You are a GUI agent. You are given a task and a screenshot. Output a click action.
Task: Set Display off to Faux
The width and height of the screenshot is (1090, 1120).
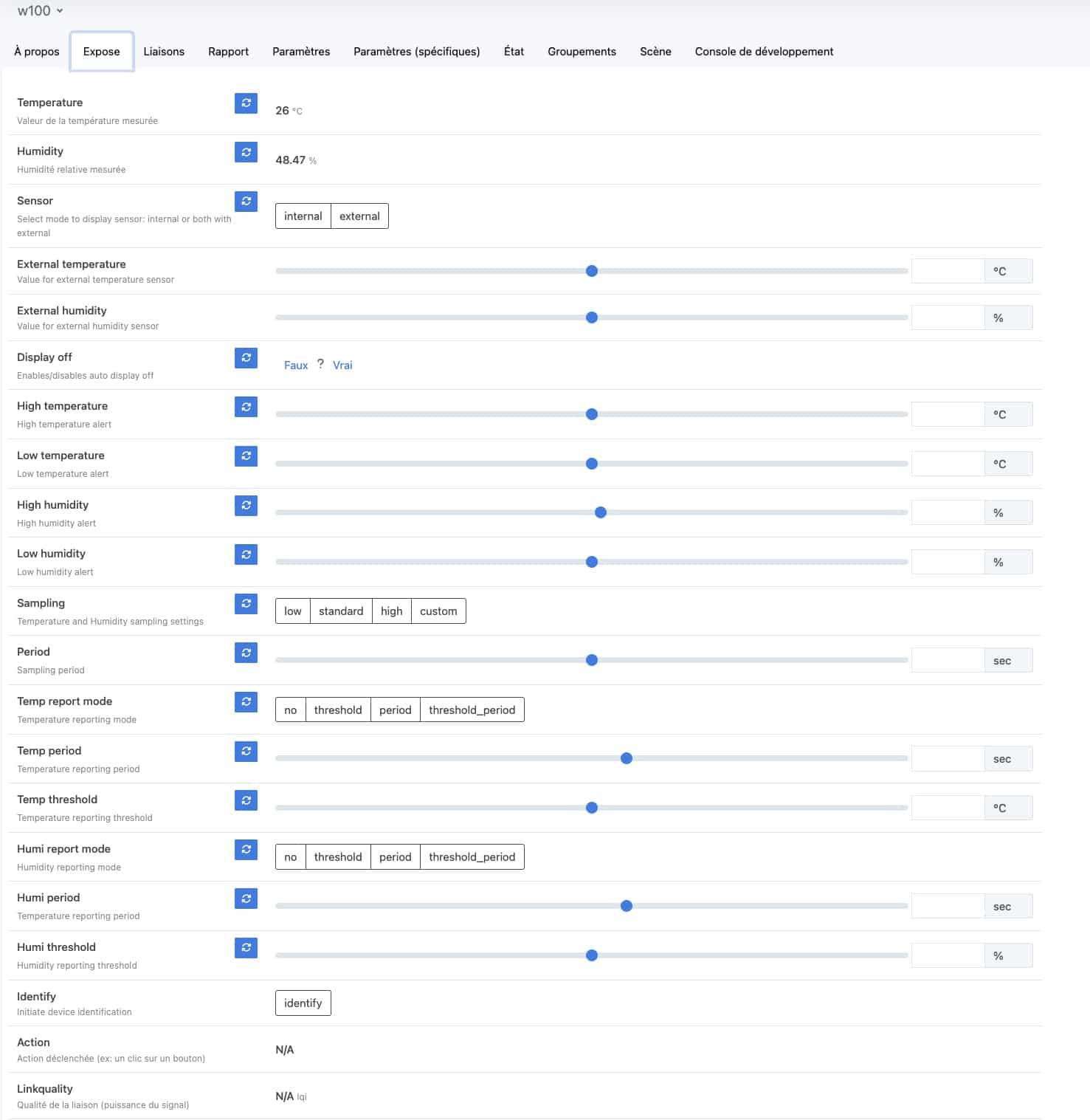click(x=295, y=365)
